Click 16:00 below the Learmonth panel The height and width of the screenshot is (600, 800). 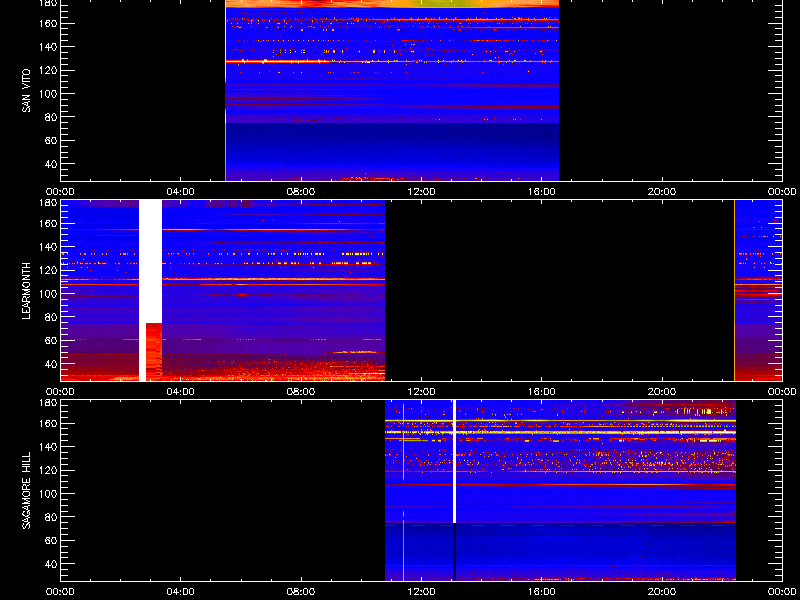click(x=542, y=392)
